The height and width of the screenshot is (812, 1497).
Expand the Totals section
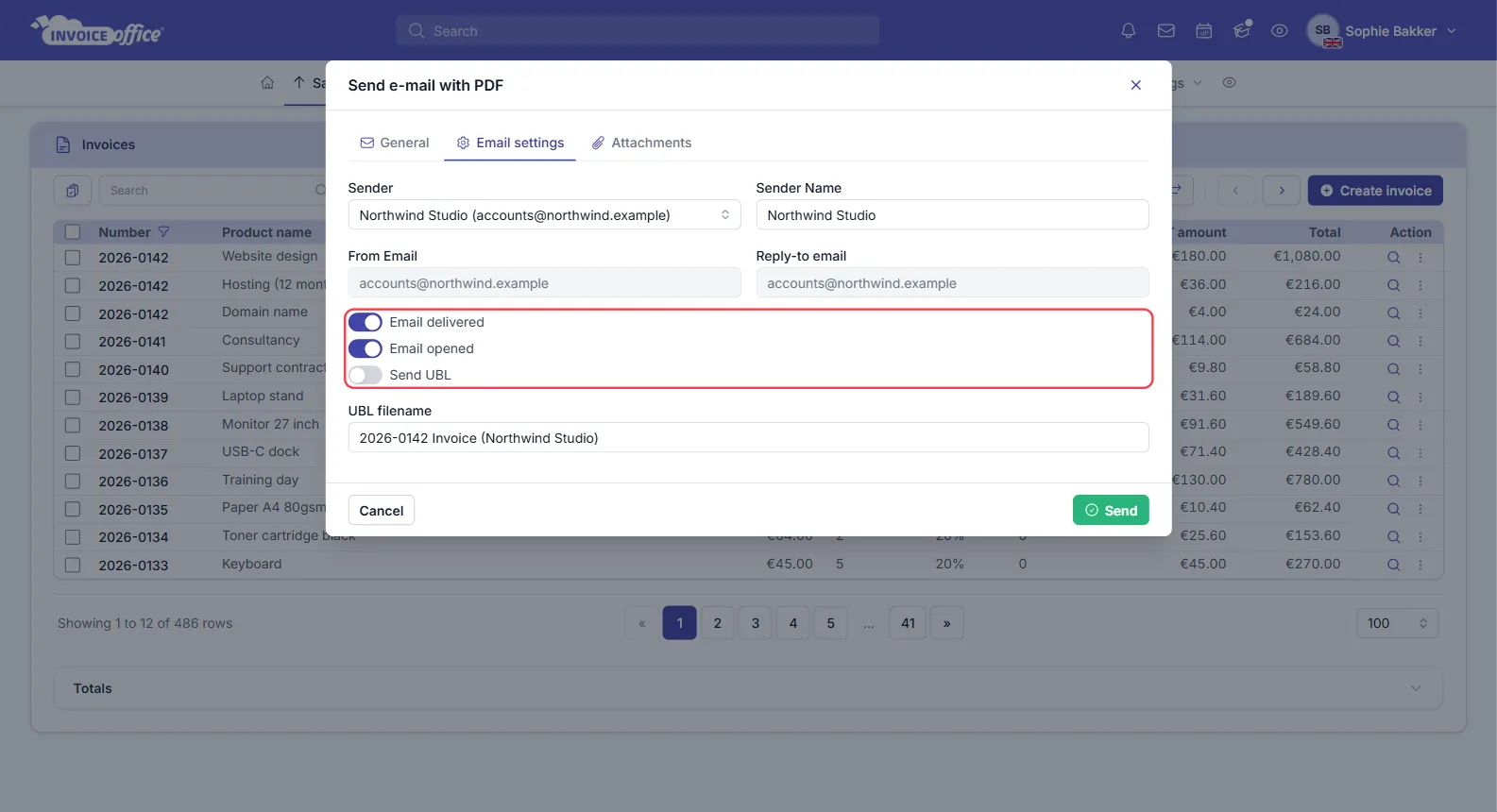coord(748,688)
